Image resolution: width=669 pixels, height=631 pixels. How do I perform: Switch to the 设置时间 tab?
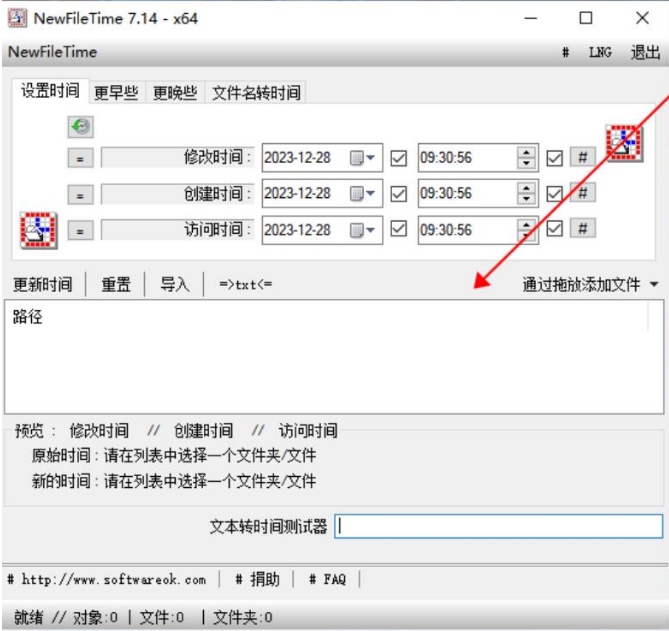(50, 91)
